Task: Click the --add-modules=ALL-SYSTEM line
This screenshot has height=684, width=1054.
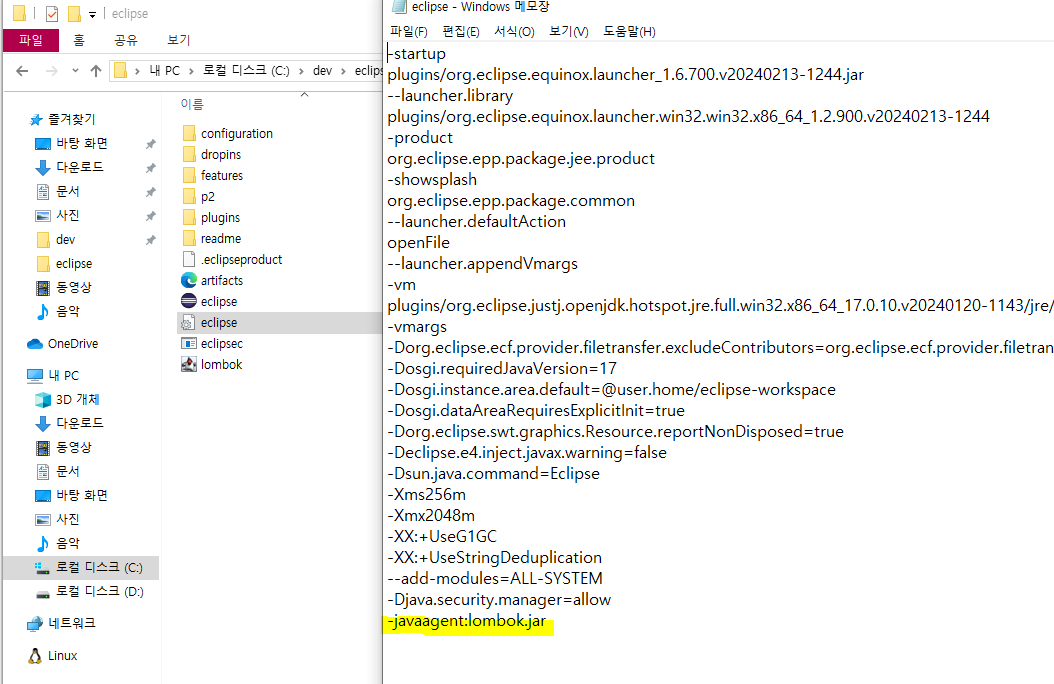Action: click(495, 579)
